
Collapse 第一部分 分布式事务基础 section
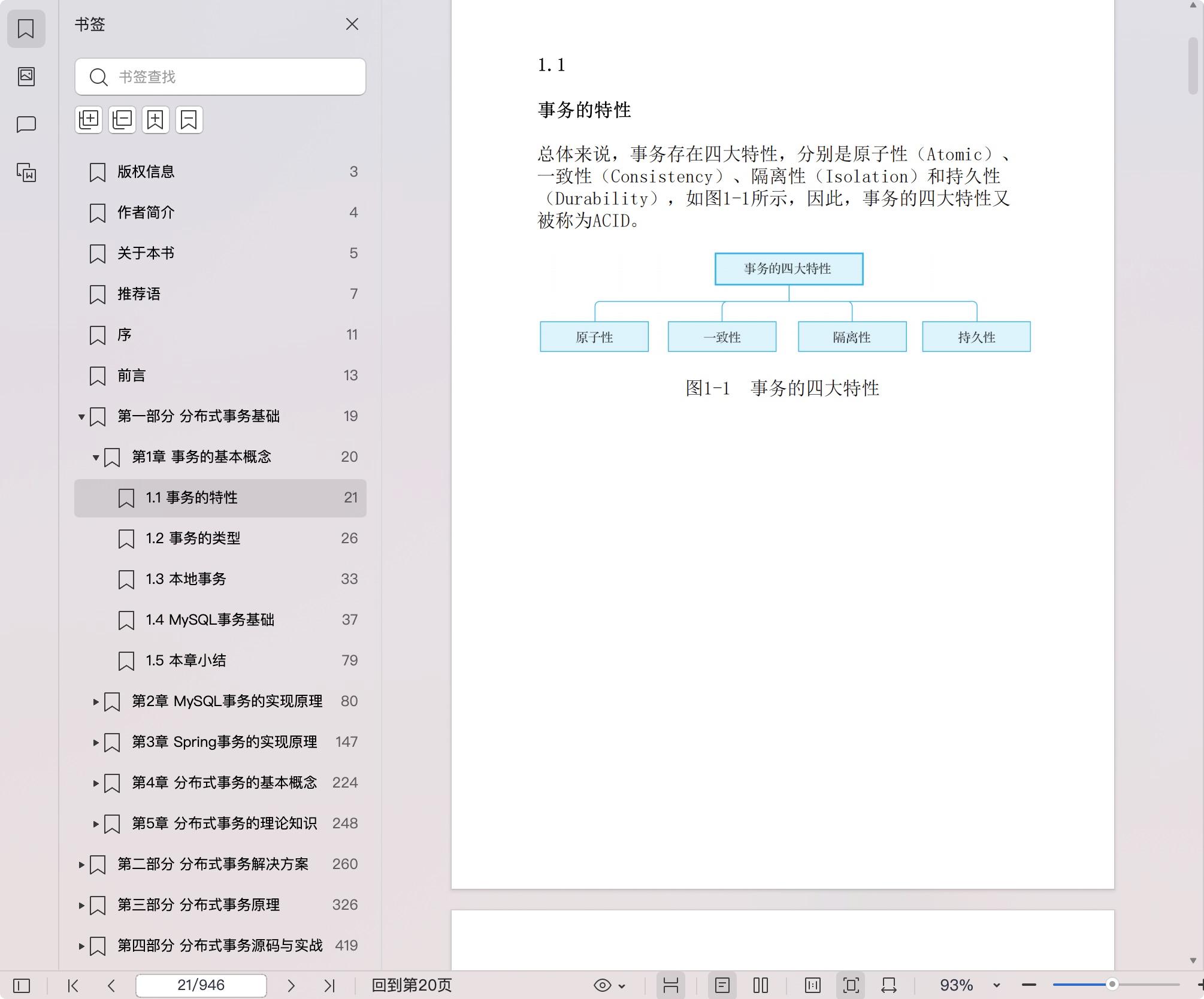[x=81, y=417]
